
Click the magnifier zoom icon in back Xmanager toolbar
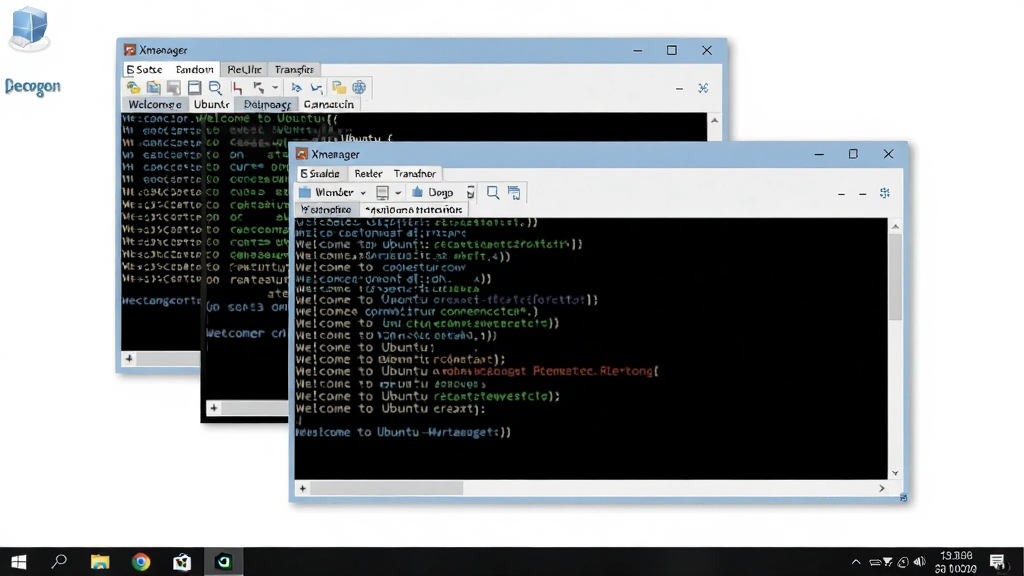click(215, 88)
